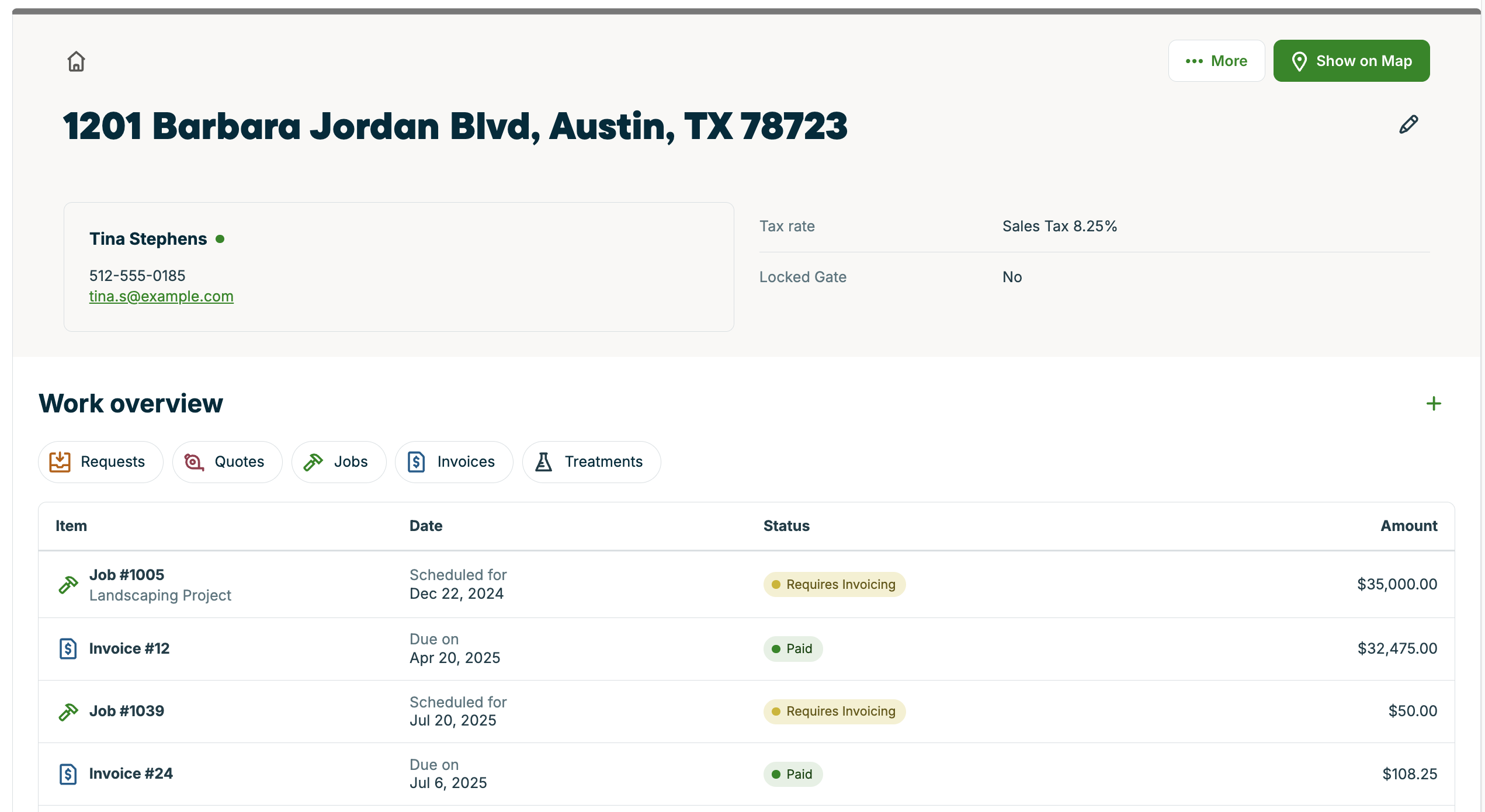Select the Quotes filter tab
This screenshot has width=1485, height=812.
227,461
